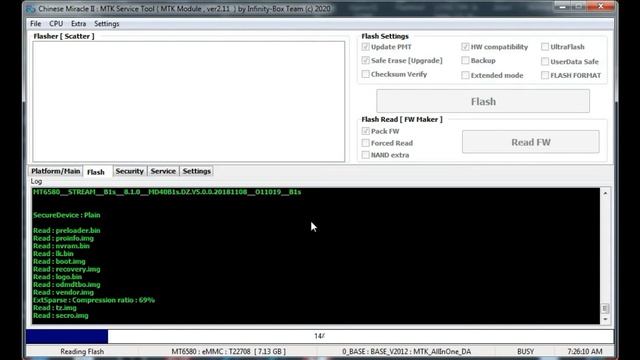The width and height of the screenshot is (640, 360).
Task: Click the Read FW button
Action: point(531,142)
